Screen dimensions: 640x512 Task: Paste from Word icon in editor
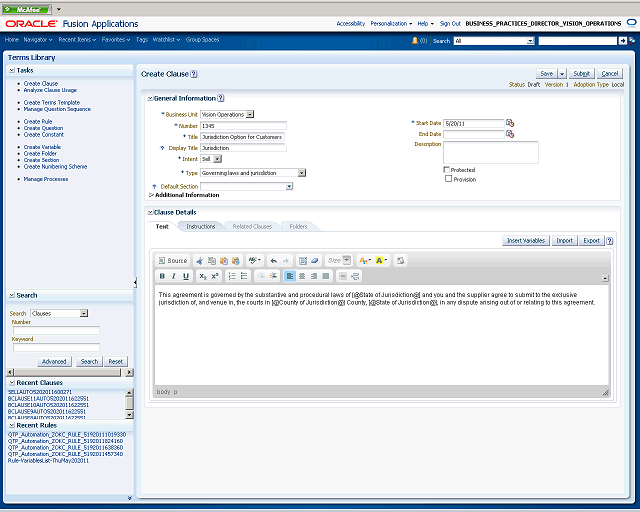coord(236,260)
